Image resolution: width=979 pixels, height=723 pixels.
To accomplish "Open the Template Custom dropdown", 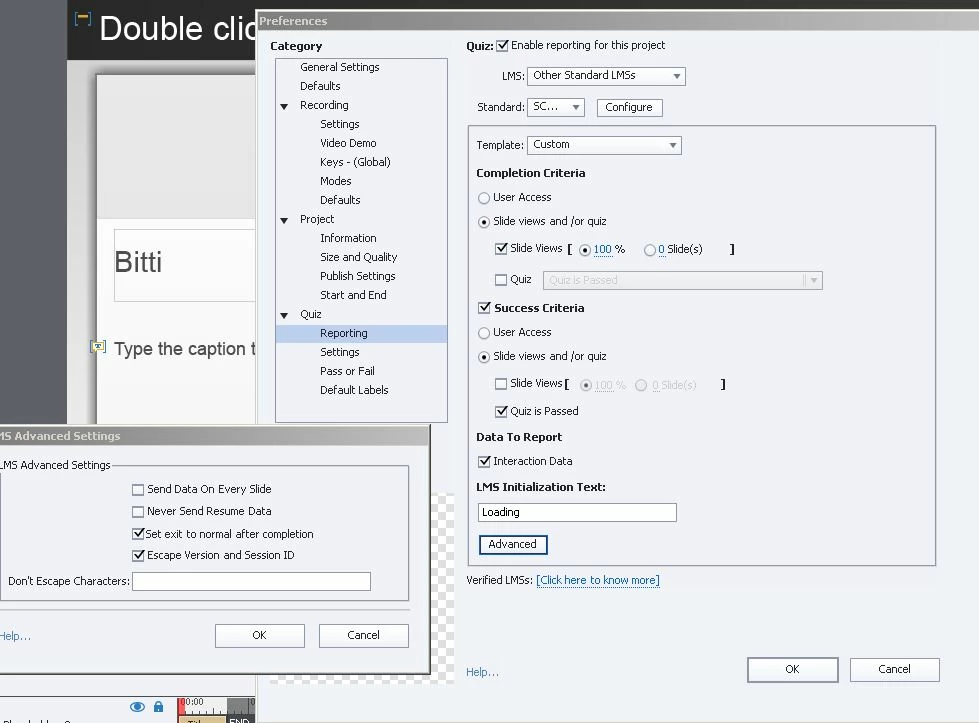I will tap(604, 145).
